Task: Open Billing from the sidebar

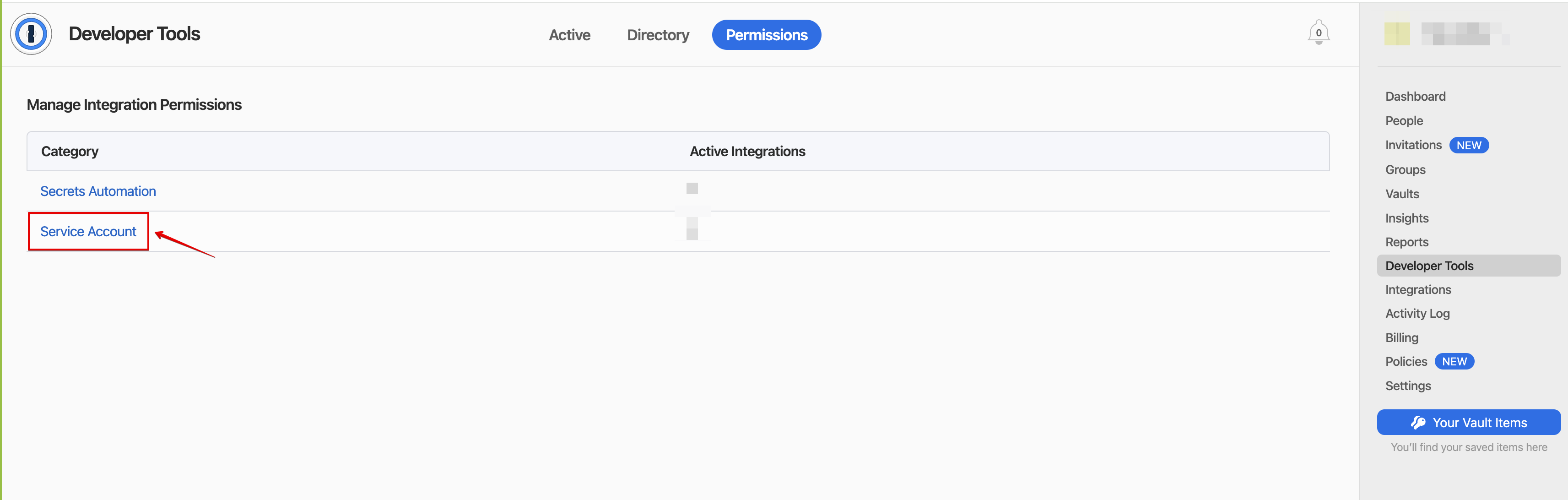Action: click(x=1402, y=337)
